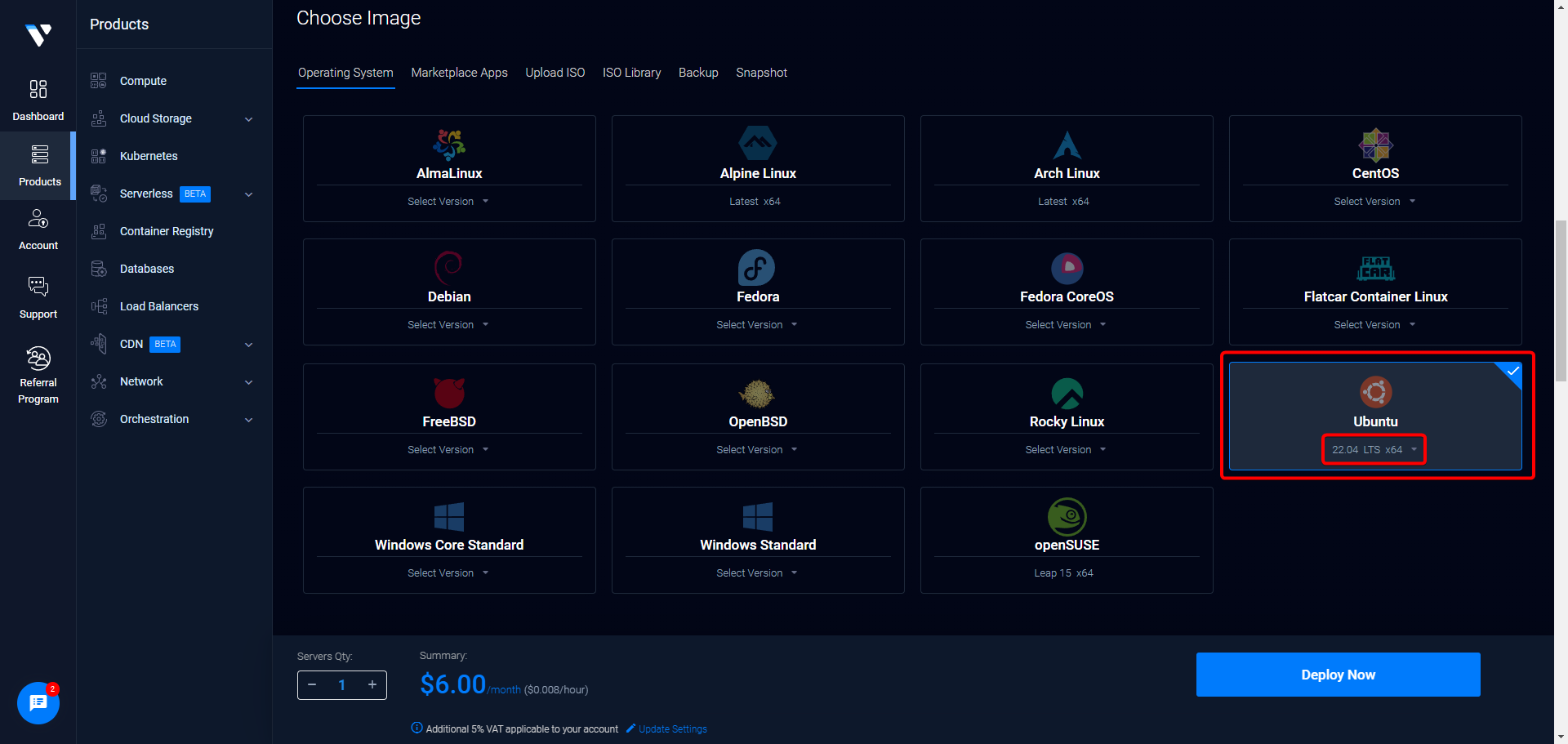Select the Alpine Linux image tile
This screenshot has width=1568, height=744.
(757, 168)
